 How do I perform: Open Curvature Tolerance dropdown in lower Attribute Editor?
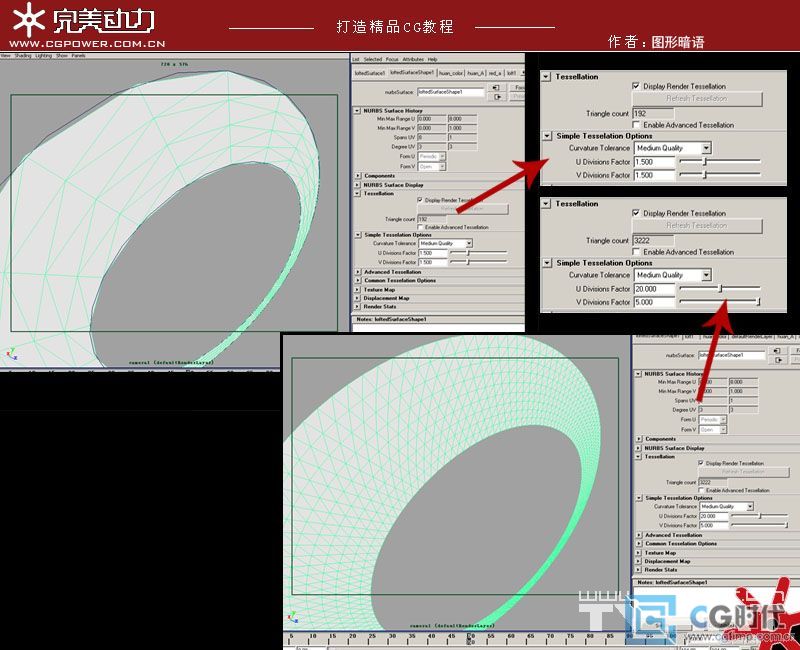727,507
